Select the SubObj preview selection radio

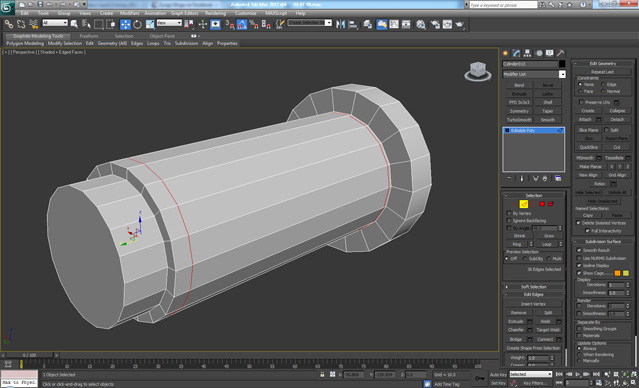click(525, 259)
